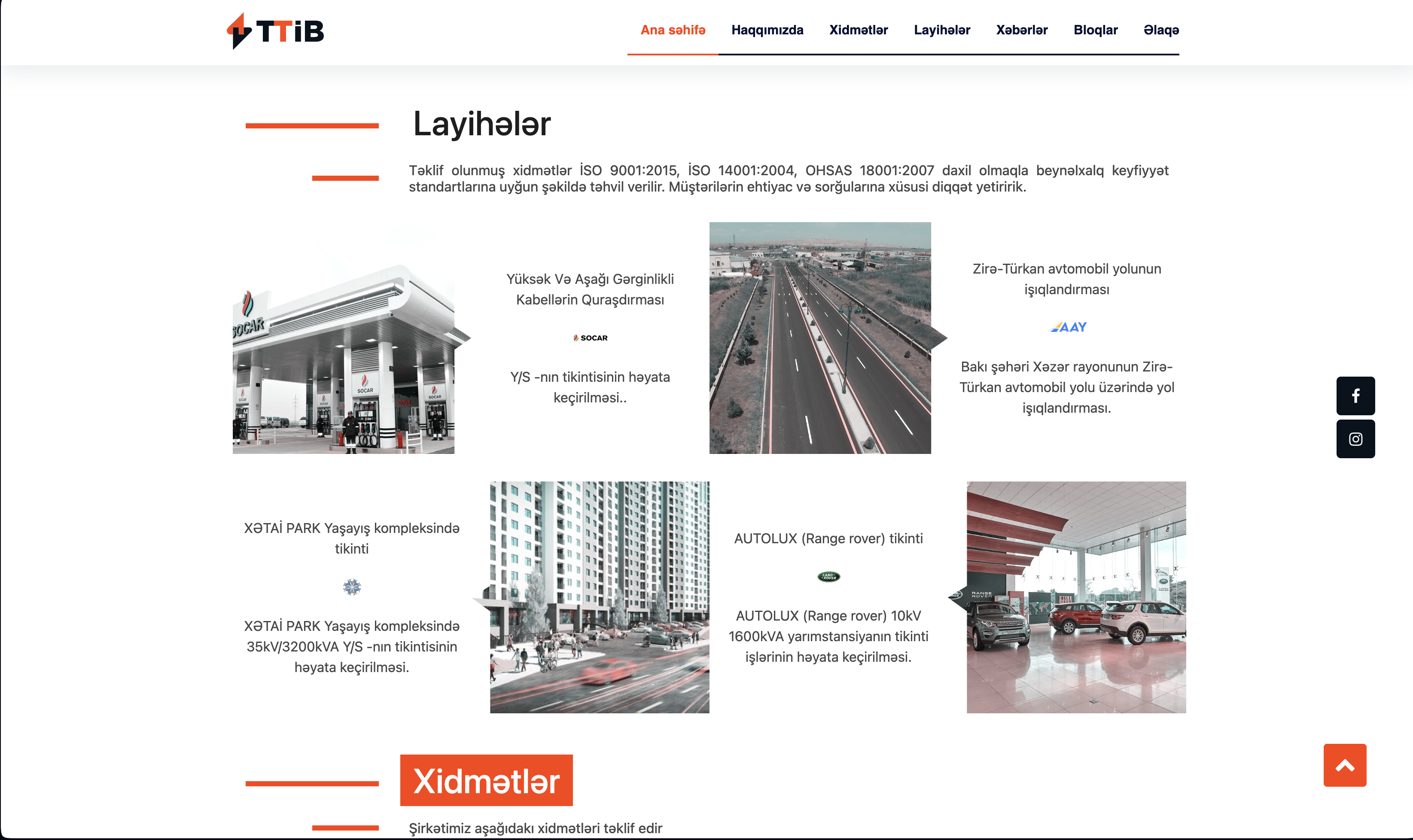Viewport: 1413px width, 840px height.
Task: Go to the Əlaqə page
Action: coord(1161,30)
